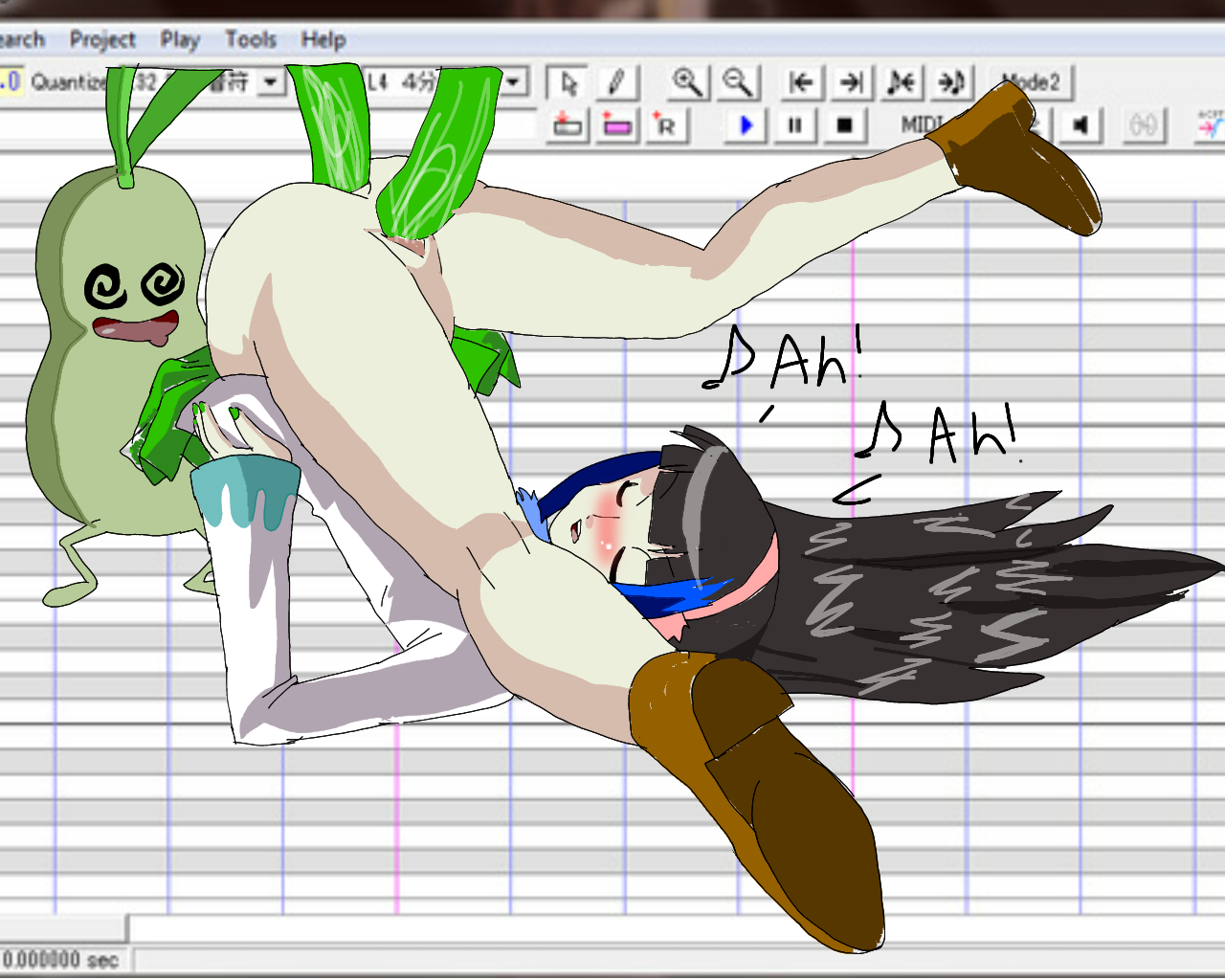Image resolution: width=1225 pixels, height=980 pixels.
Task: Select the arrow pointer tool
Action: pos(568,83)
